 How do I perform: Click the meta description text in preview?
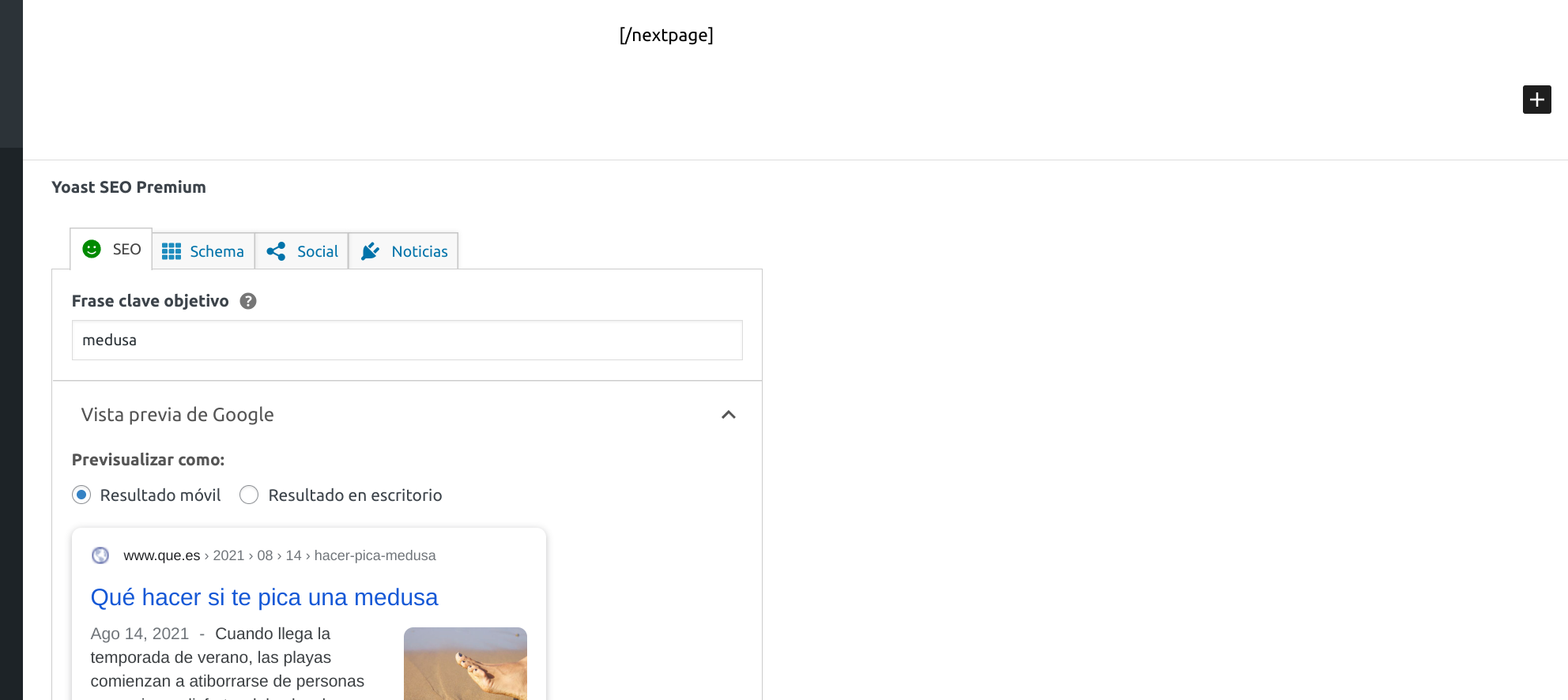click(228, 658)
